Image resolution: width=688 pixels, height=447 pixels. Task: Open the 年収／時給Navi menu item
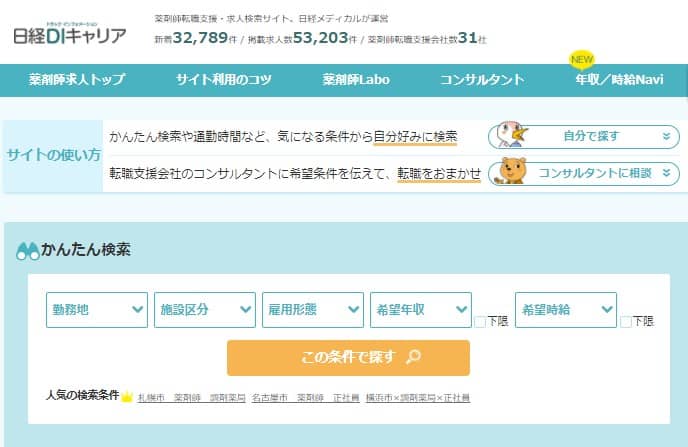pos(620,79)
